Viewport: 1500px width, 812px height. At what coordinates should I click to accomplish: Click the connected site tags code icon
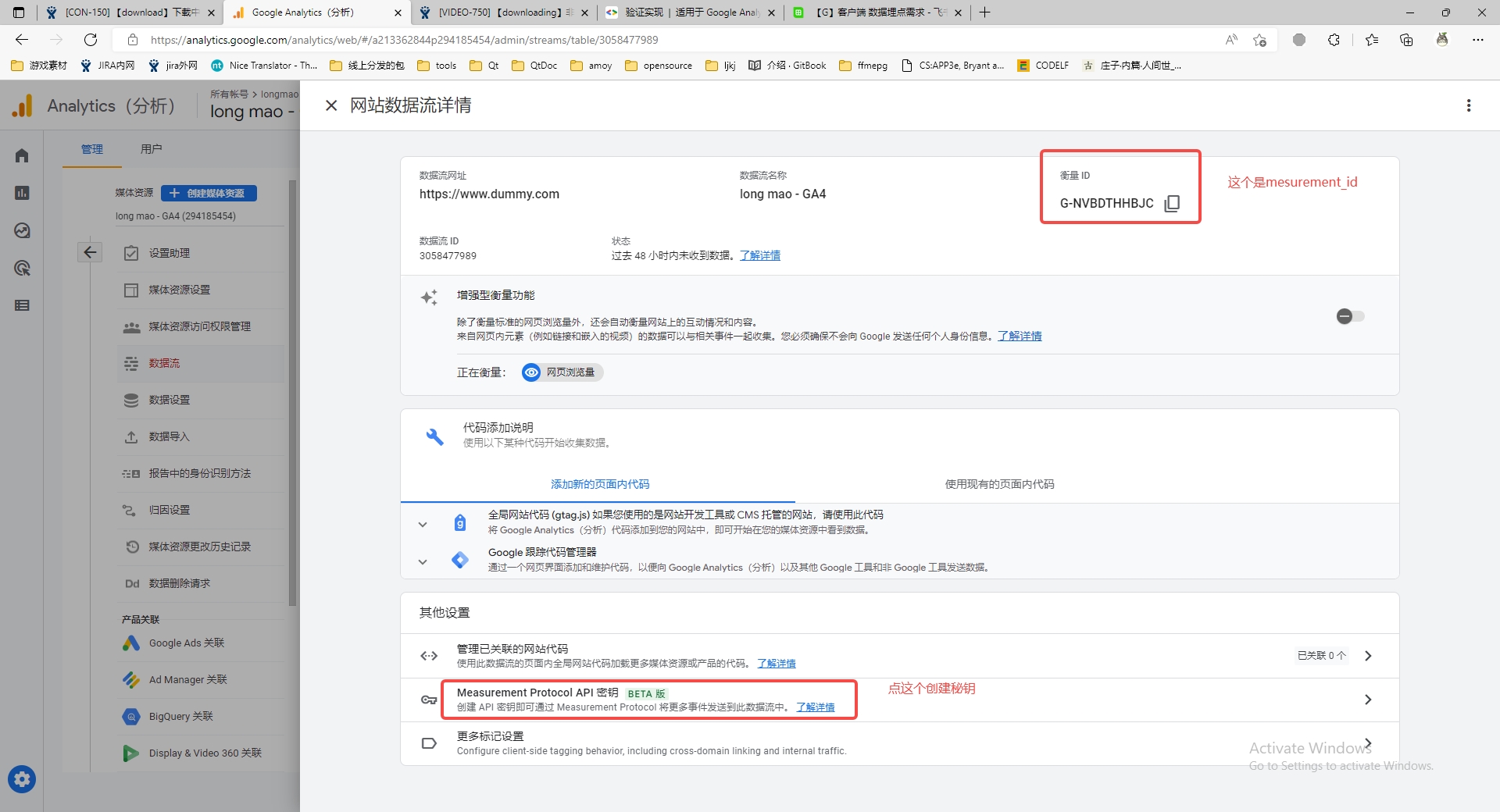tap(429, 656)
